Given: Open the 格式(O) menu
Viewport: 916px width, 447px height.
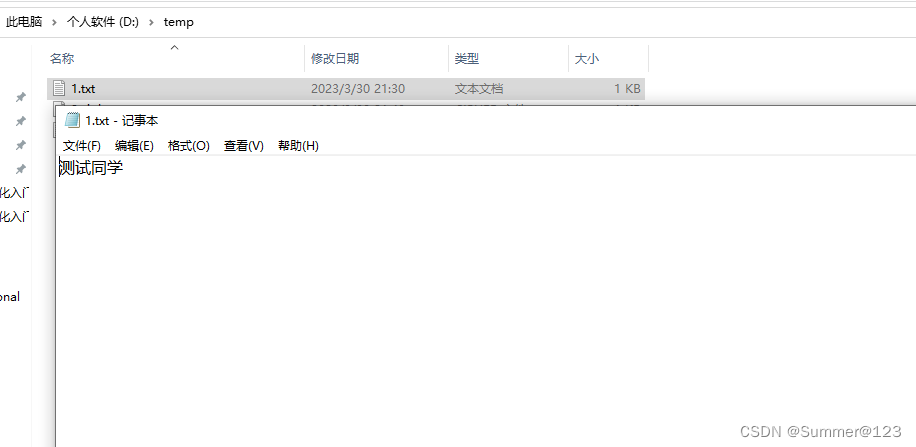Looking at the screenshot, I should pyautogui.click(x=189, y=145).
